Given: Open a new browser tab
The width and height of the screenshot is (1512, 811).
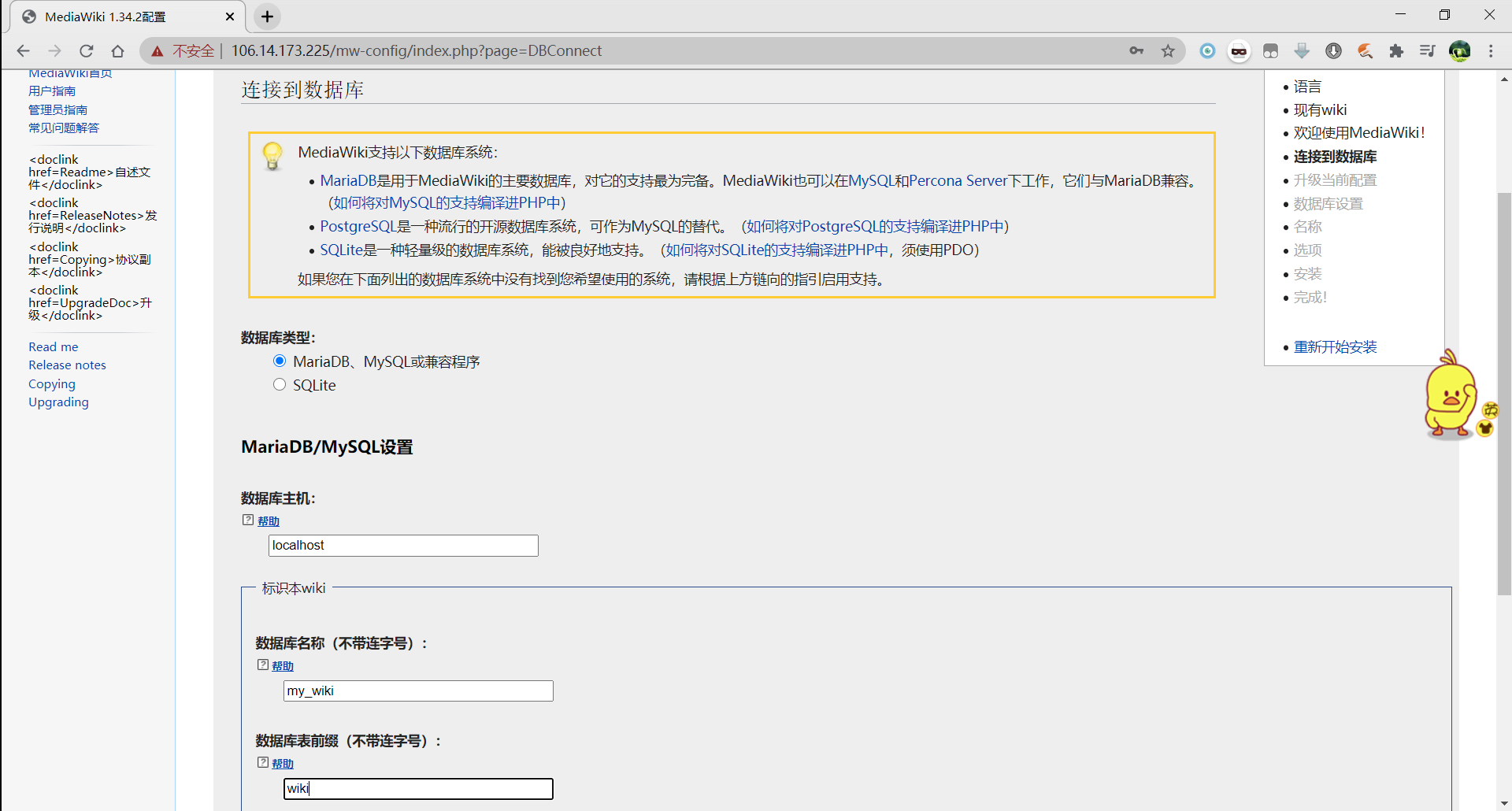Looking at the screenshot, I should 268,17.
